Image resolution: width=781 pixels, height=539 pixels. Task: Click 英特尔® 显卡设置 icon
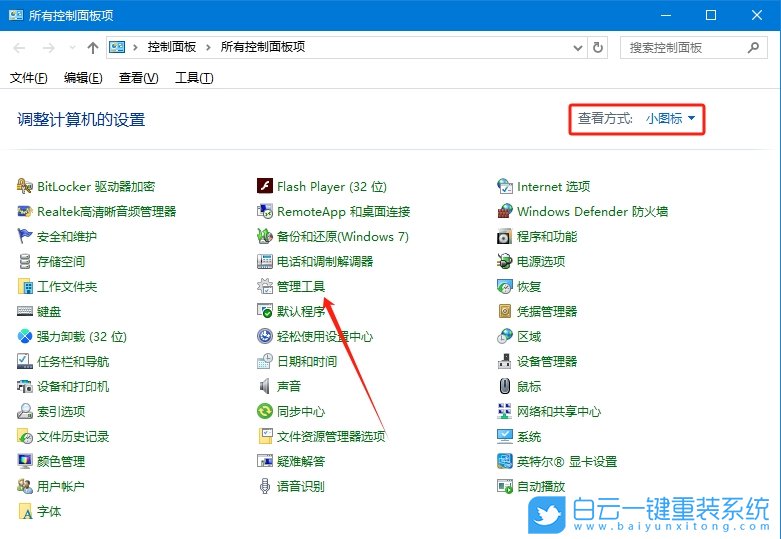pyautogui.click(x=505, y=461)
